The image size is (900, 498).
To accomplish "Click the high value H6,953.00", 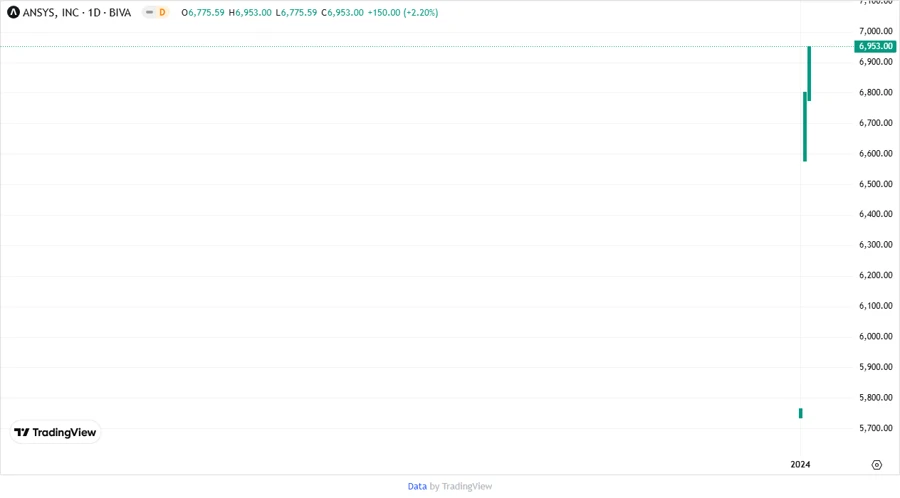I will (x=250, y=12).
